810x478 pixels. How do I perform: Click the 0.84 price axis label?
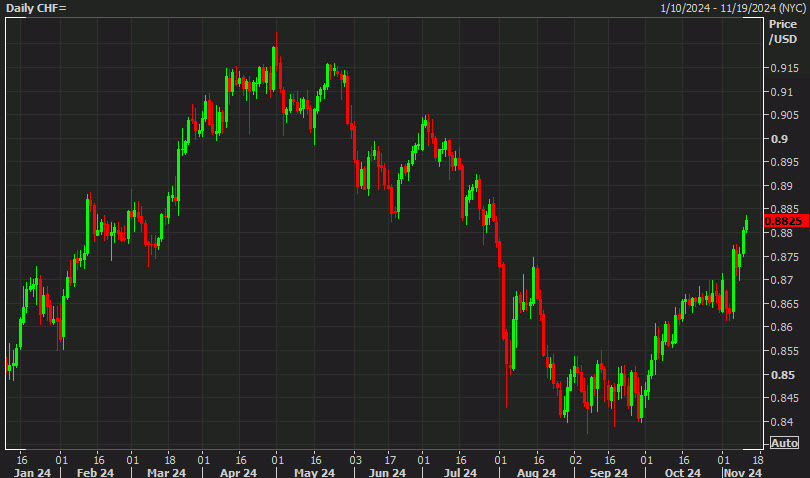(781, 422)
